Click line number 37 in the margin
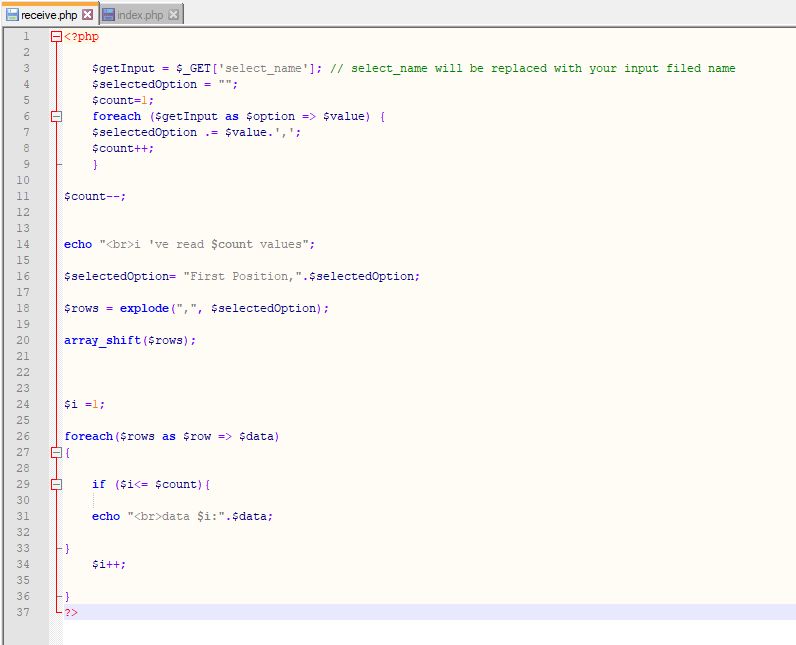 (x=23, y=612)
